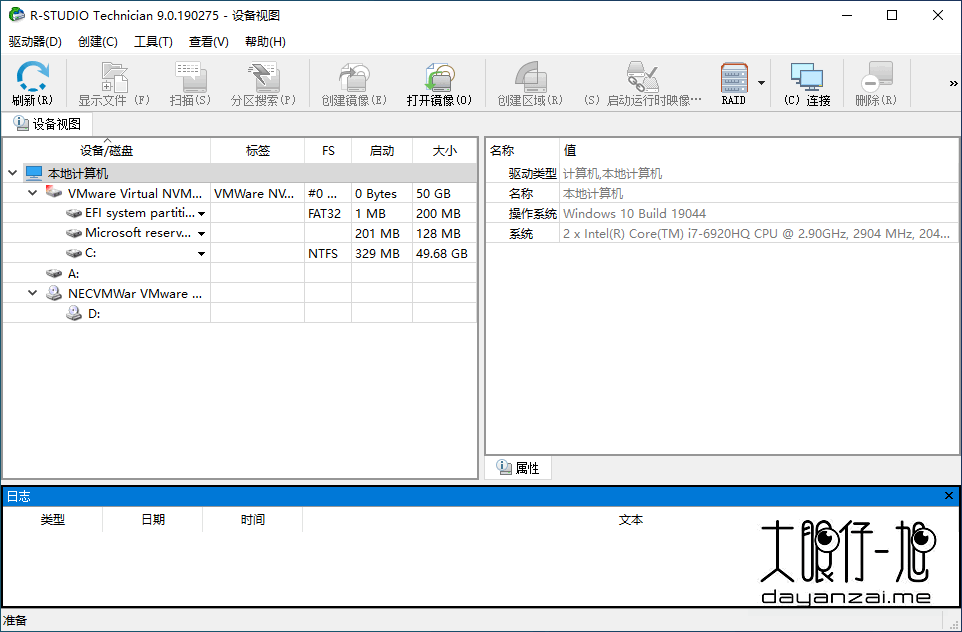This screenshot has width=962, height=632.
Task: Collapse the 本地计算机 tree node
Action: 12,174
